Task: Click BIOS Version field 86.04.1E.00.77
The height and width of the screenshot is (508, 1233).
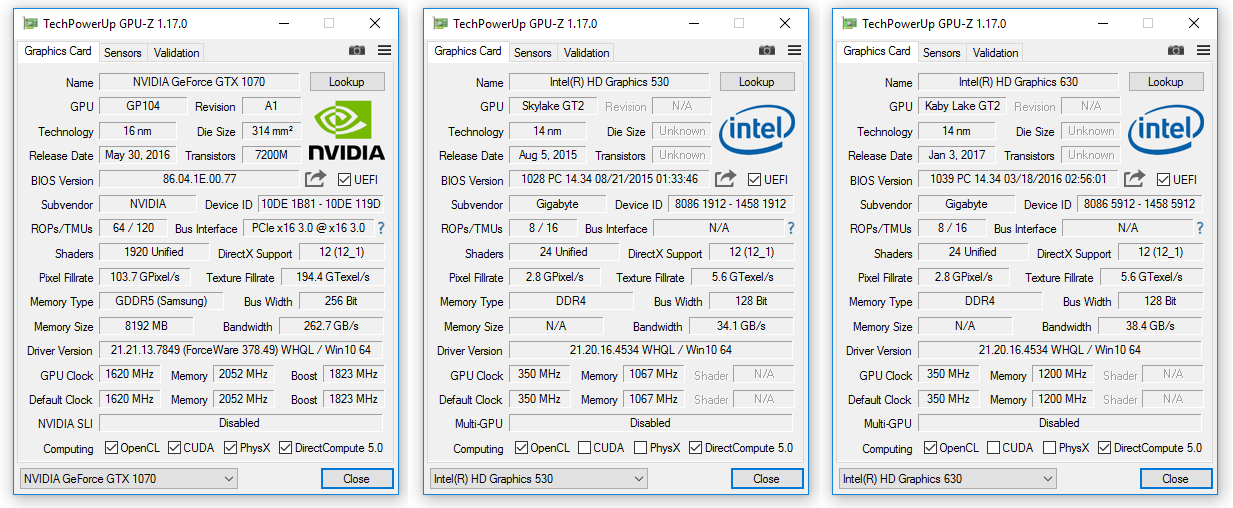Action: (200, 180)
